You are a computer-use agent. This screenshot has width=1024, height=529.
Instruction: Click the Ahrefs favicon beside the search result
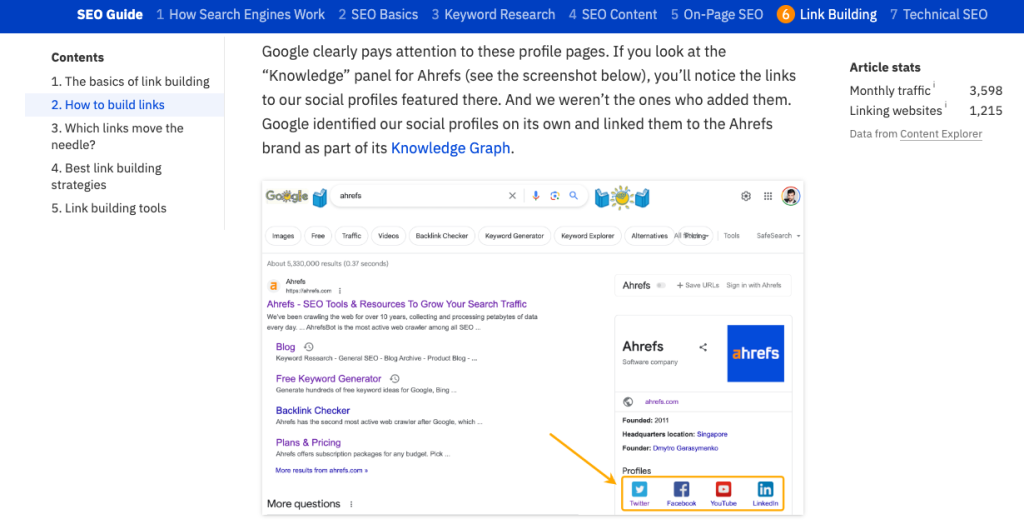point(274,285)
